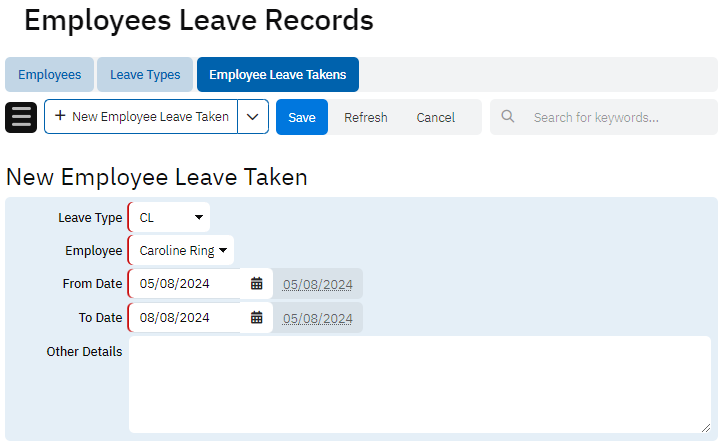Click into the keyword search field
The width and height of the screenshot is (722, 444).
click(x=615, y=117)
